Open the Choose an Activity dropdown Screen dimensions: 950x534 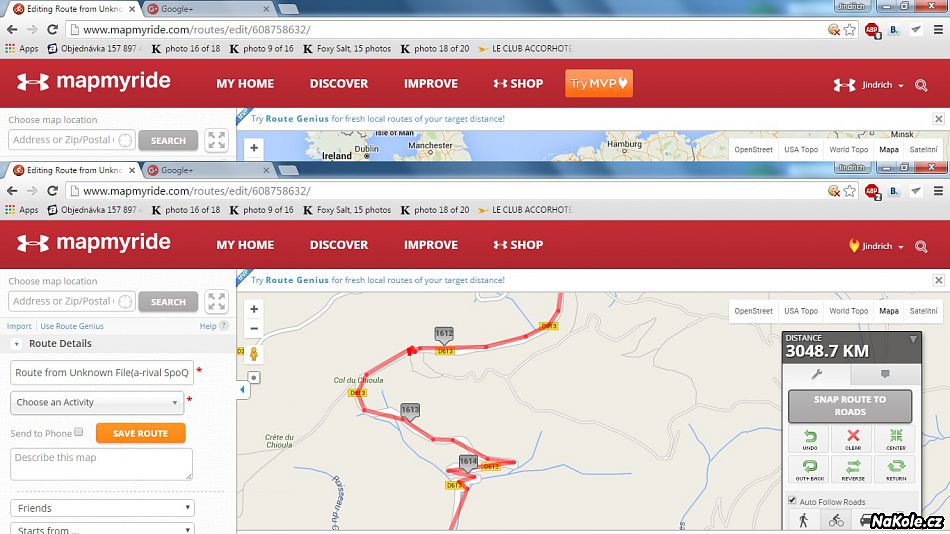pyautogui.click(x=97, y=402)
